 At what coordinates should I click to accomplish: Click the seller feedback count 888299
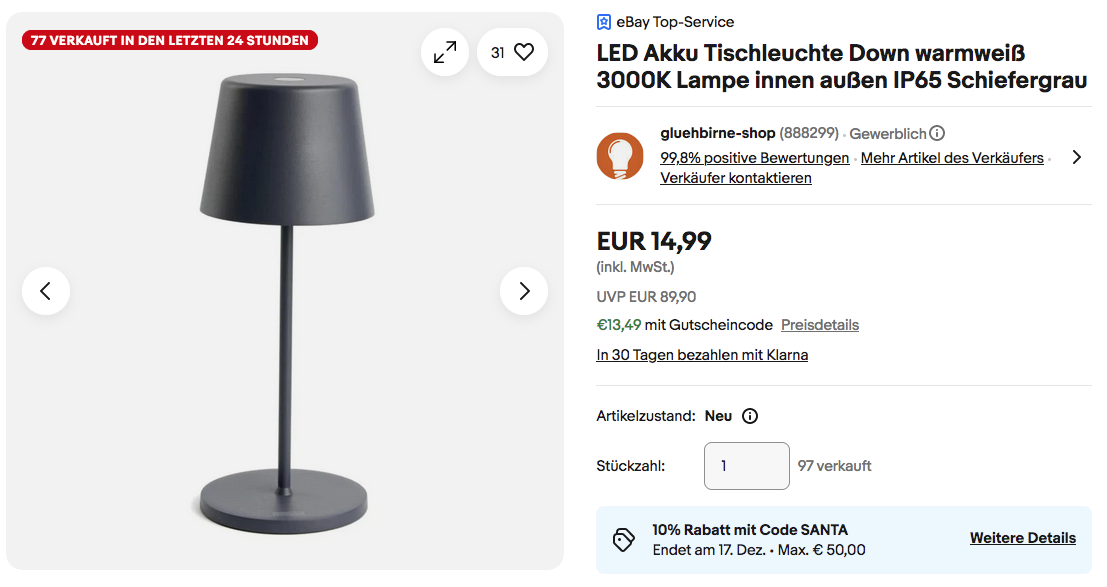[809, 133]
